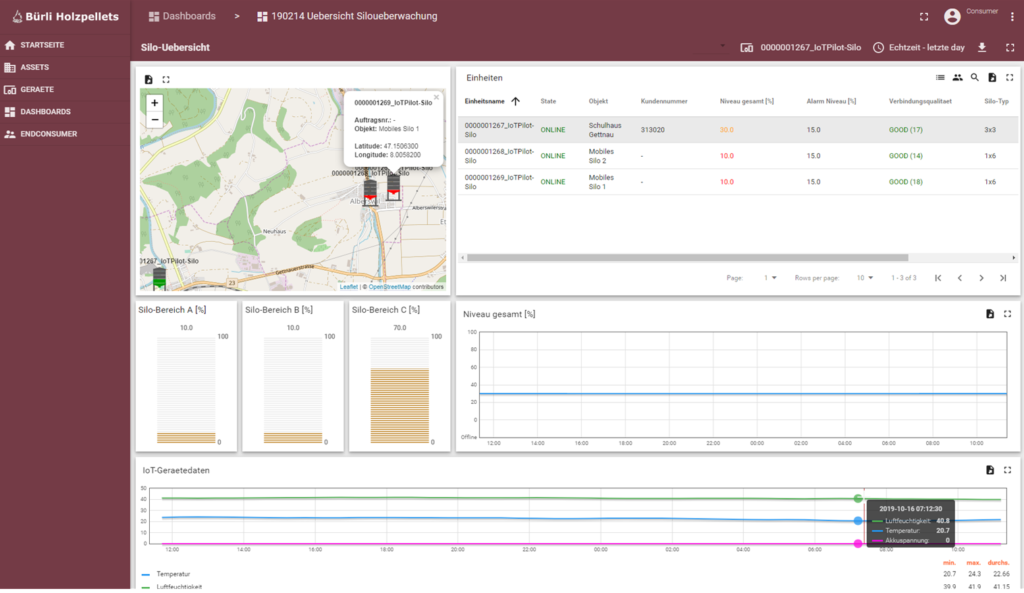Screen dimensions: 1024x593
Task: Open search in the Einheiten panel
Action: click(x=974, y=78)
